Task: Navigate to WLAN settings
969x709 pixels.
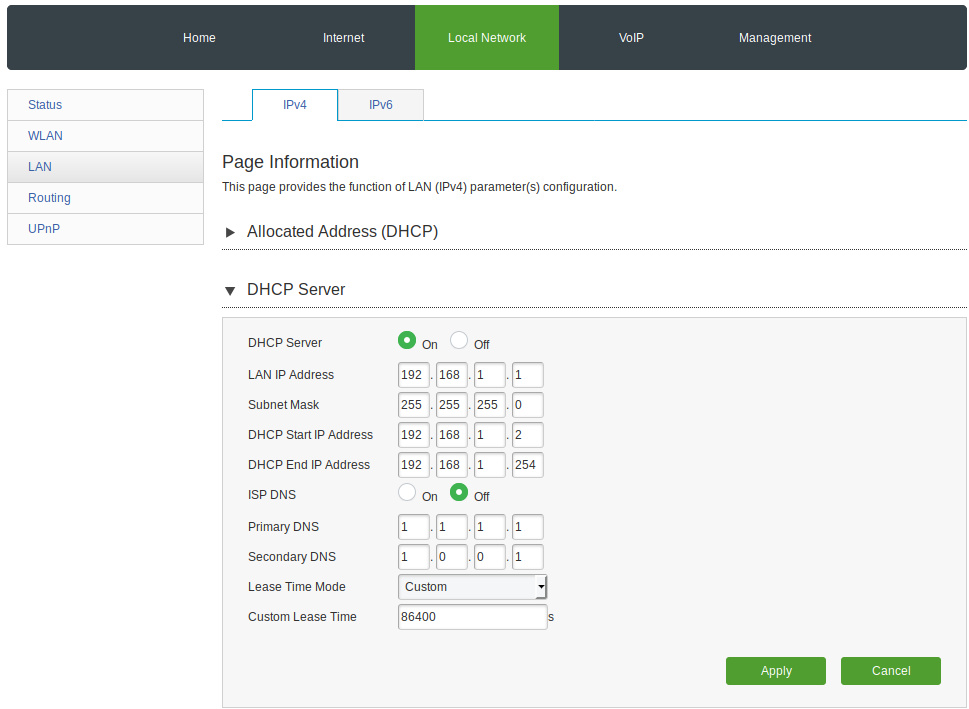Action: pos(45,135)
